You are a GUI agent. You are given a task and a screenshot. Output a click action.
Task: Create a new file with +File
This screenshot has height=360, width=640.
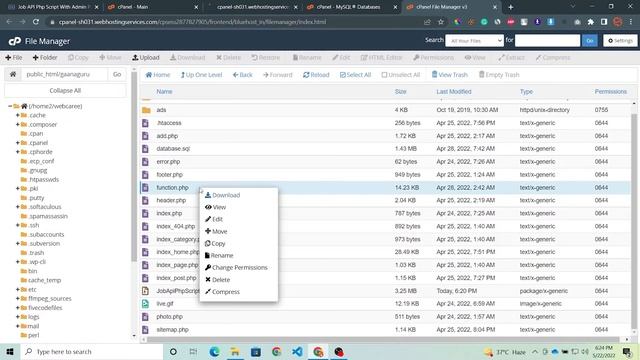(x=13, y=58)
